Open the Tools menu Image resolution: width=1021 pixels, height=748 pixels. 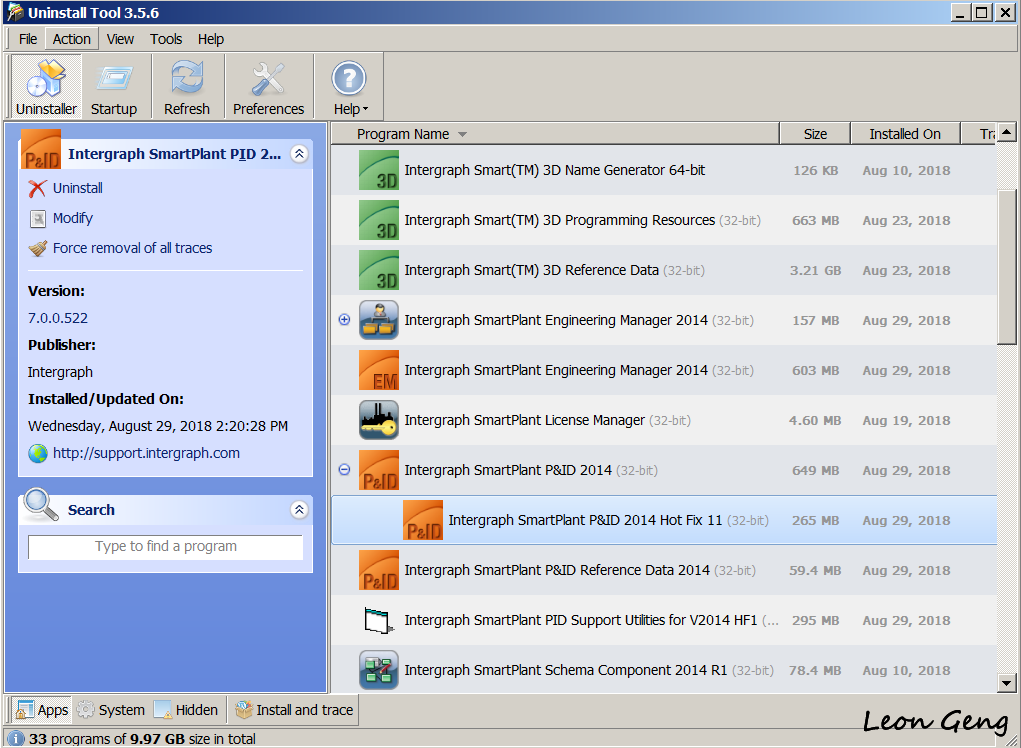166,39
